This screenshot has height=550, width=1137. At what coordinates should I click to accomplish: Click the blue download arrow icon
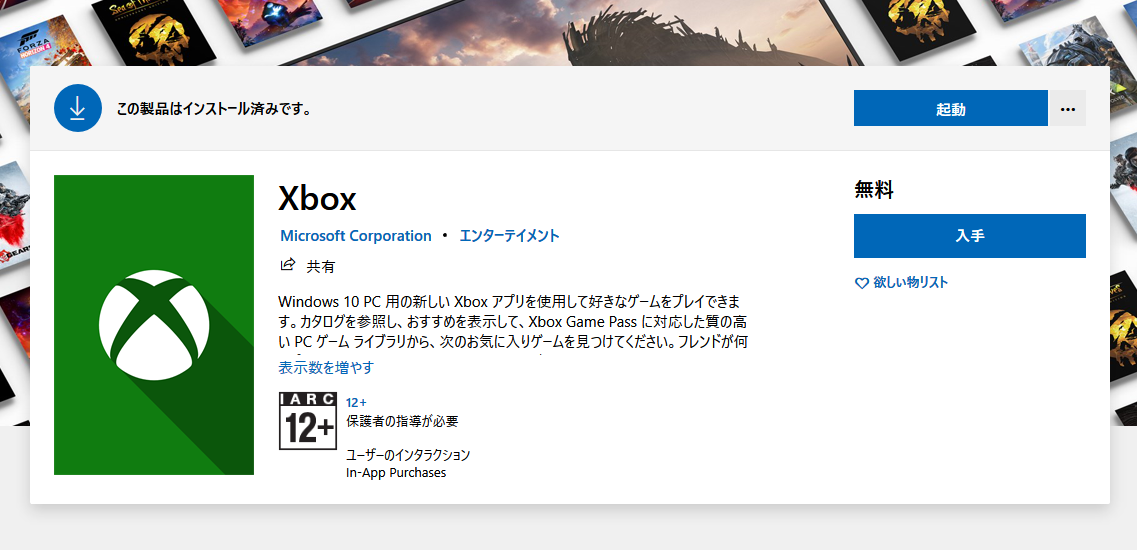(78, 108)
